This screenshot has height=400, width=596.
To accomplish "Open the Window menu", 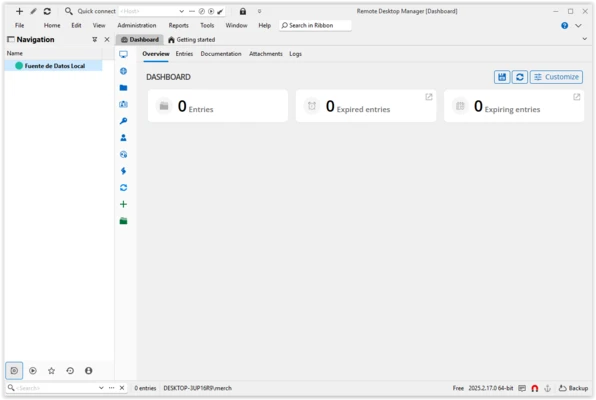I will [x=236, y=25].
